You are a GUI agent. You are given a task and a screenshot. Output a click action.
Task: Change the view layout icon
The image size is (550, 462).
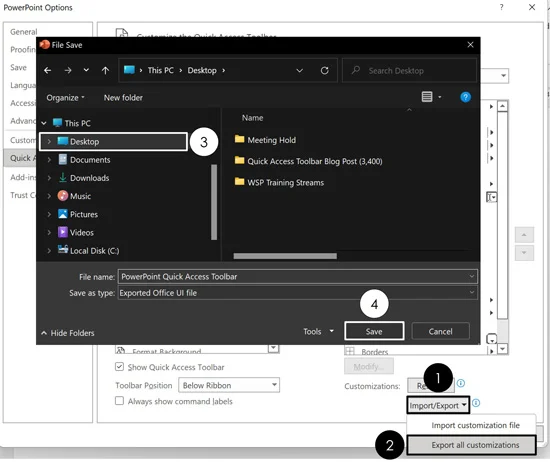(427, 96)
